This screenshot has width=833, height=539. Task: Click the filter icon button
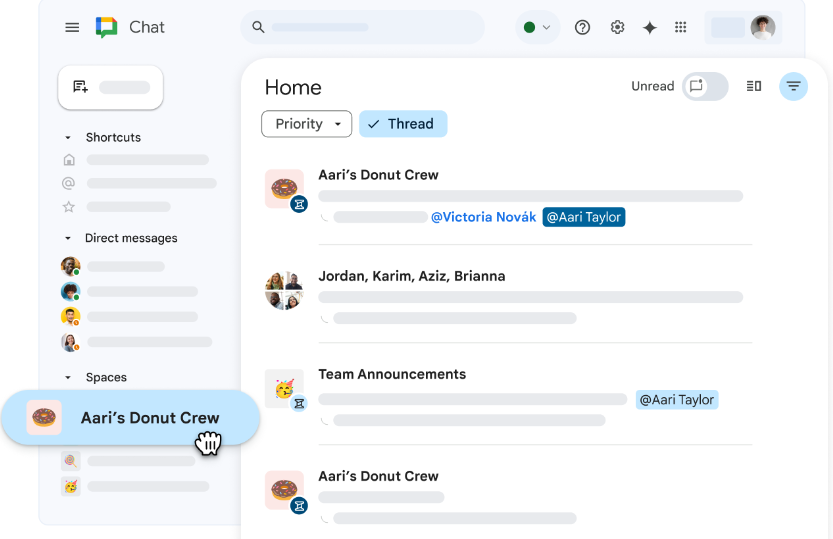pyautogui.click(x=794, y=86)
